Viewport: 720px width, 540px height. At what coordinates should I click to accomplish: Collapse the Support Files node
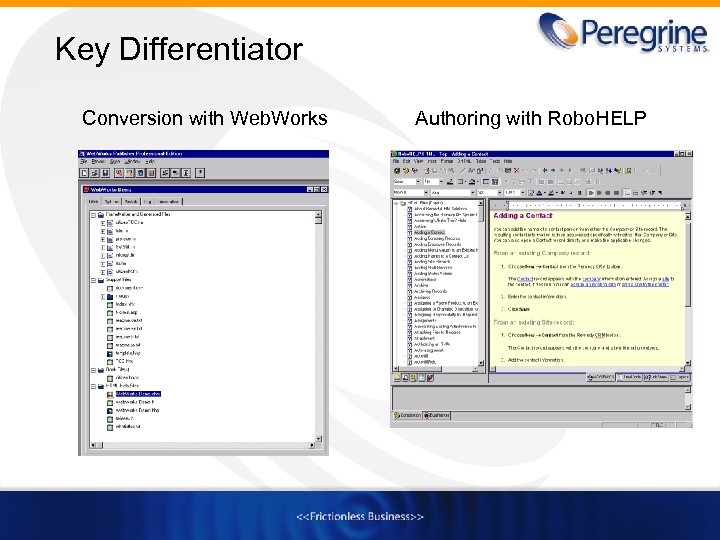point(93,280)
